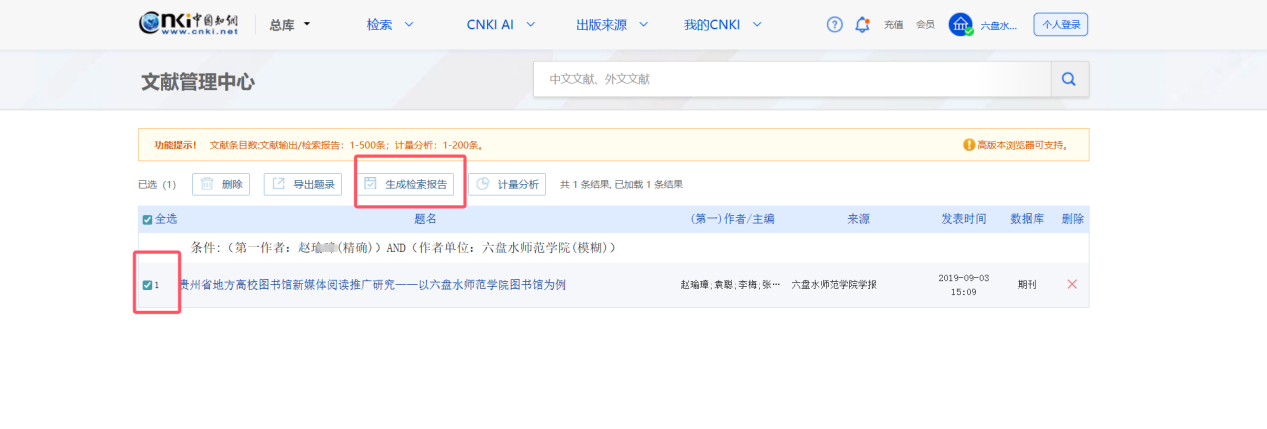This screenshot has height=429, width=1267.
Task: Open the notification bell icon
Action: click(862, 25)
